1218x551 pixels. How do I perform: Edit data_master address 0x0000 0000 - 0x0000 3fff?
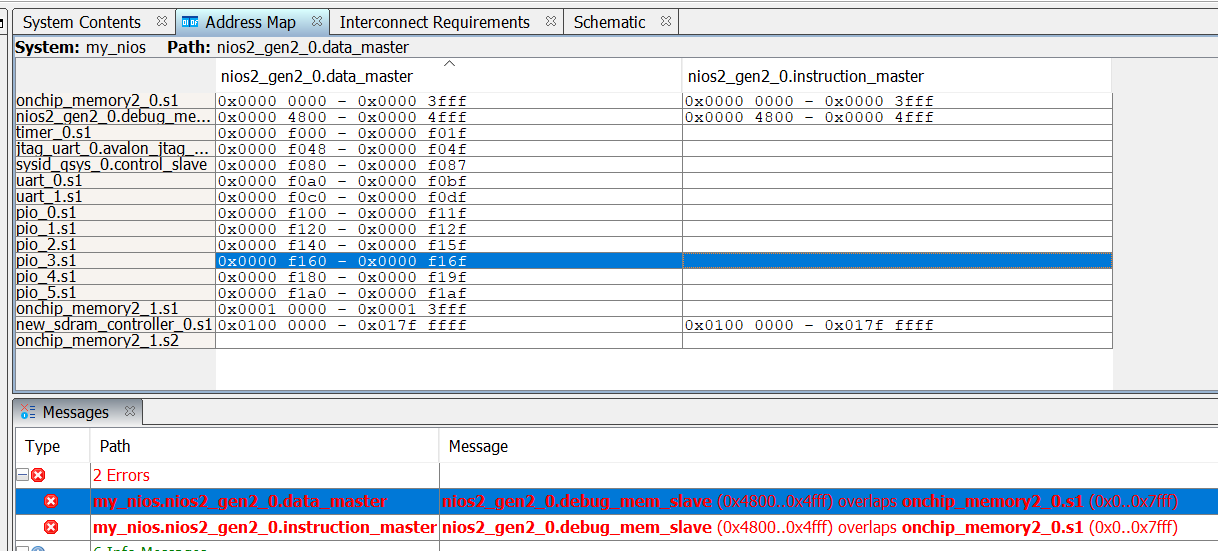pos(449,101)
